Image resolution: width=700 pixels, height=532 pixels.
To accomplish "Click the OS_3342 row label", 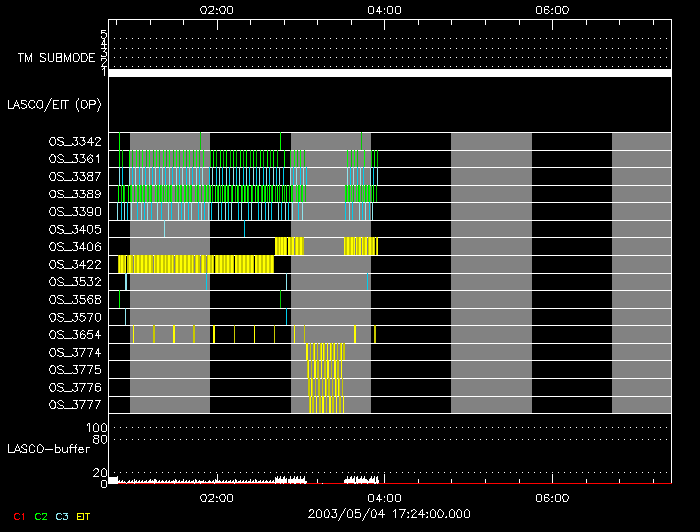I will (75, 141).
